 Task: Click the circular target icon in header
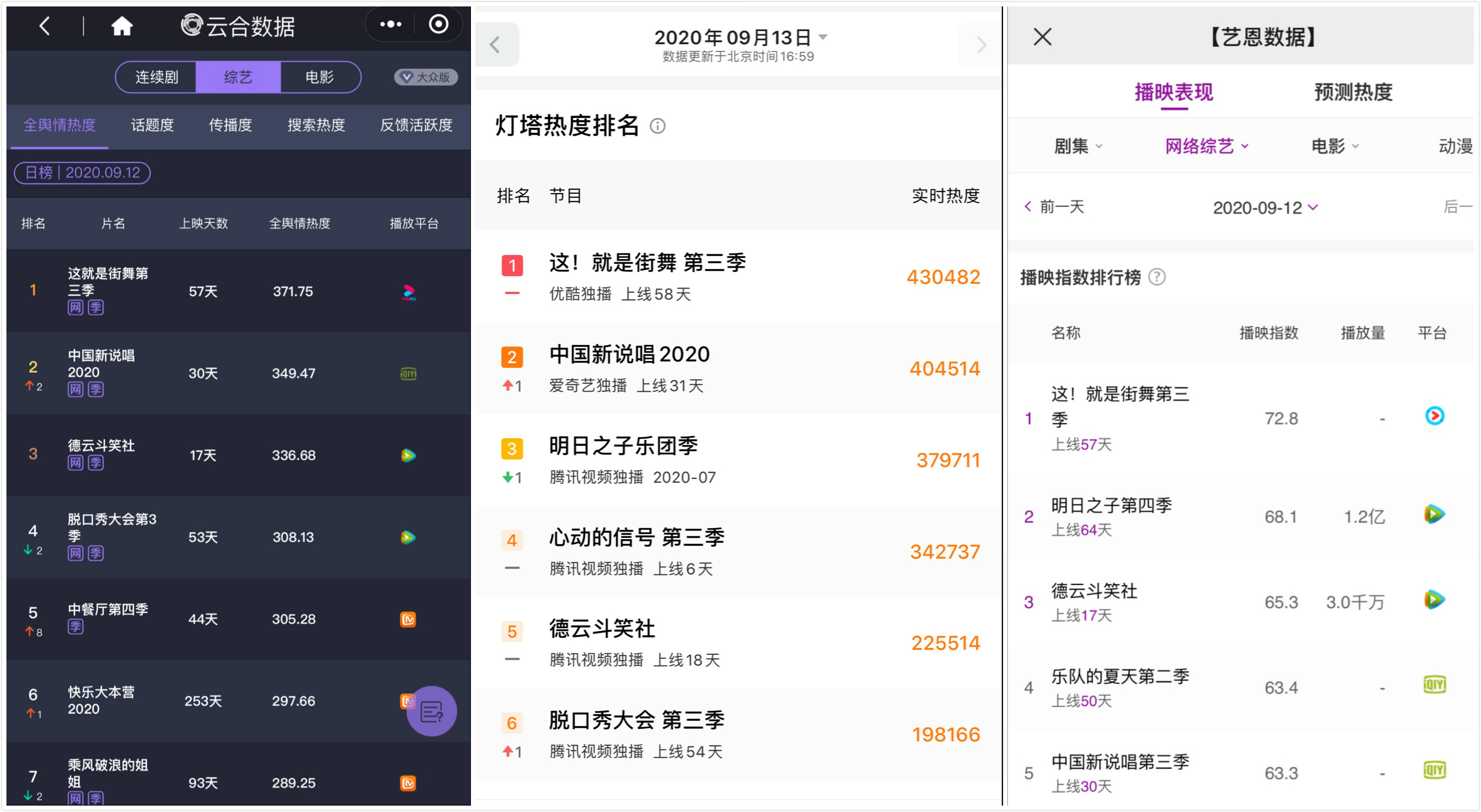click(438, 24)
